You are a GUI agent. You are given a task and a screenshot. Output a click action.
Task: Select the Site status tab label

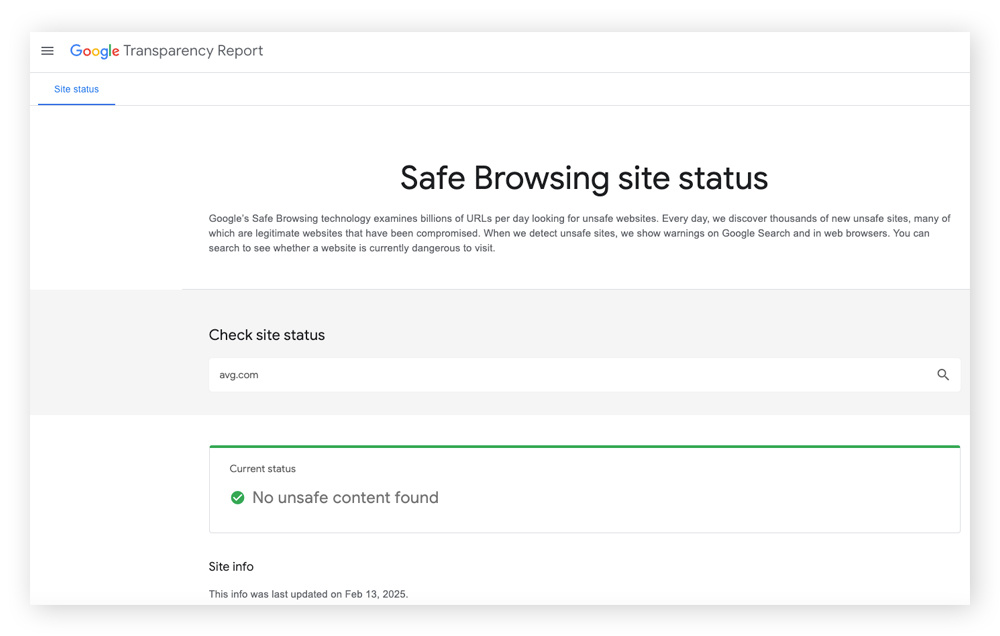tap(76, 88)
